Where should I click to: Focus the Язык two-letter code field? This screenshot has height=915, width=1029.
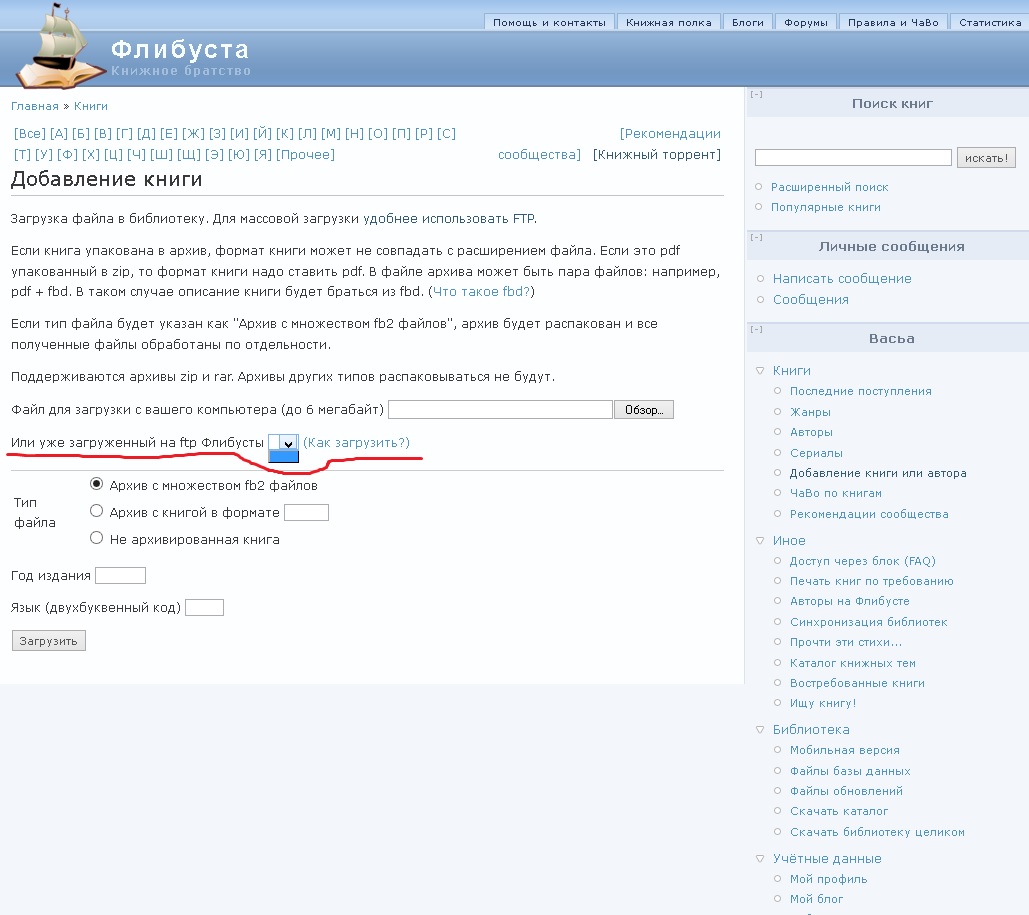pos(204,608)
